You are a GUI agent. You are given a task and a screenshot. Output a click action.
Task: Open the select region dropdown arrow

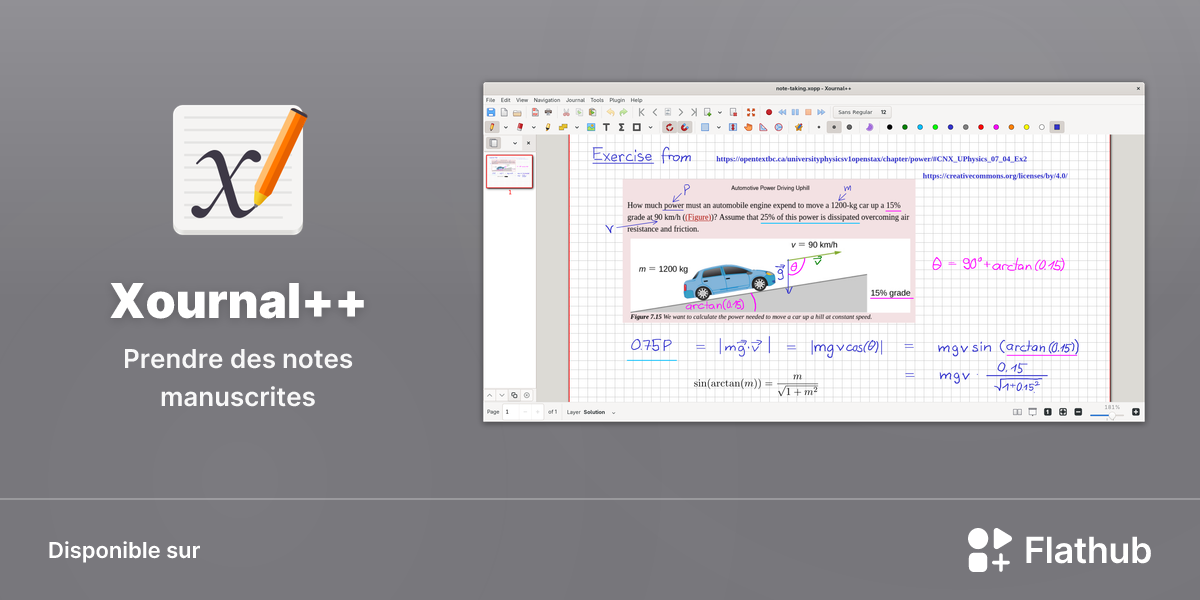click(x=719, y=127)
